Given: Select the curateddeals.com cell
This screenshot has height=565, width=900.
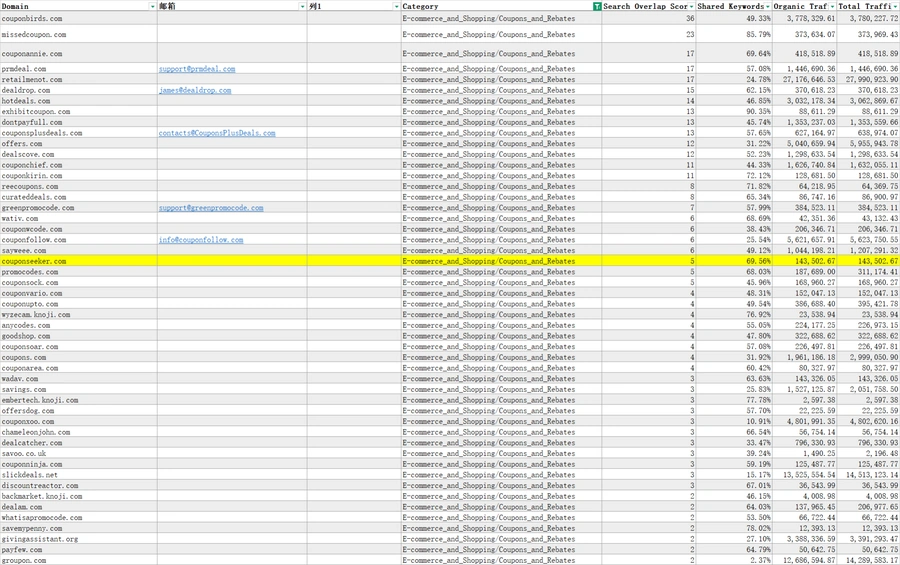Looking at the screenshot, I should point(79,197).
